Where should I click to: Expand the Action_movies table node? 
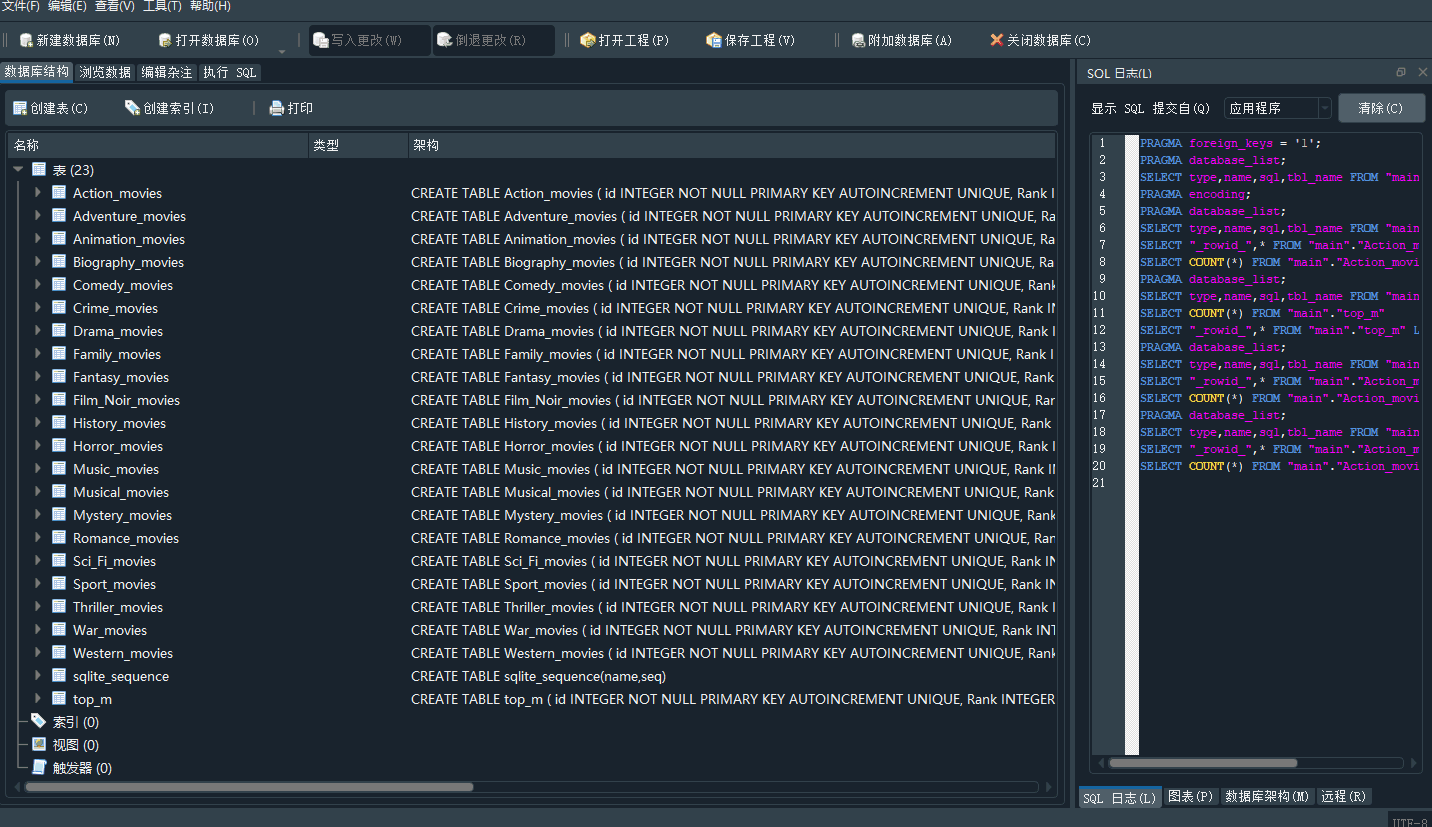pos(38,192)
